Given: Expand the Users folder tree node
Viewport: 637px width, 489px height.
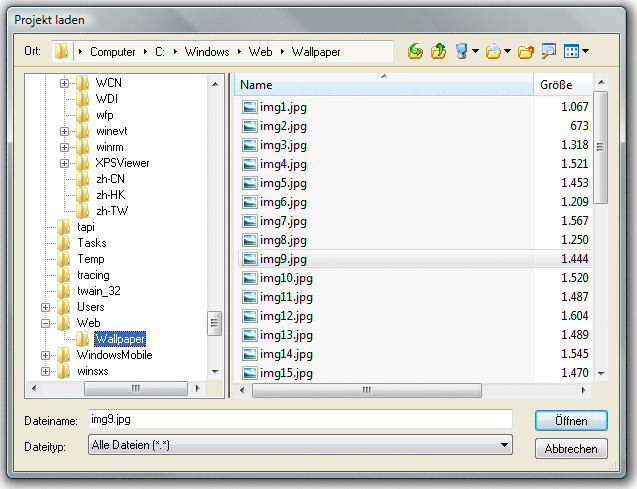Looking at the screenshot, I should 46,307.
